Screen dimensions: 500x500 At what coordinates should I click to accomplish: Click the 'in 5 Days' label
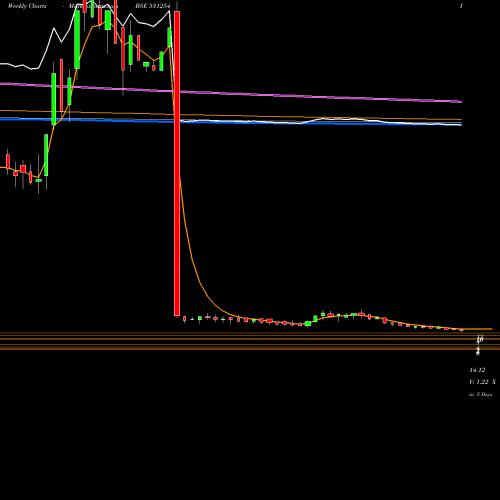480,394
